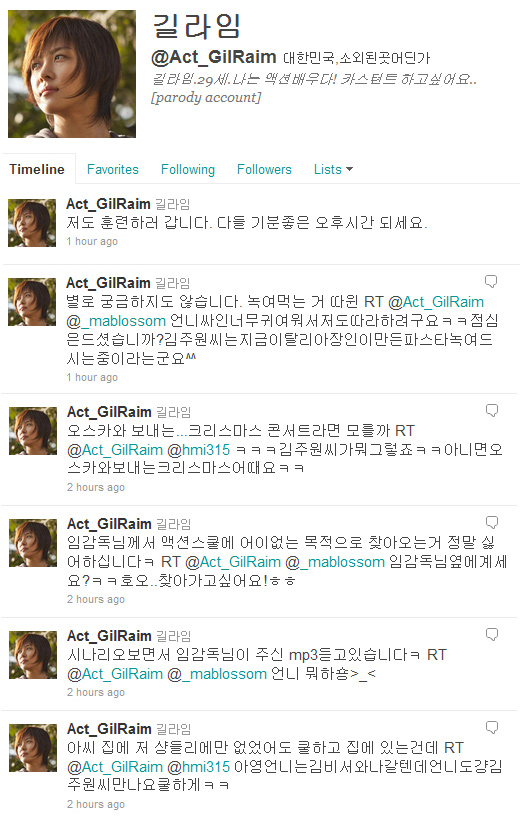Click the Act_GilRaim username on the first tweet
The width and height of the screenshot is (520, 817).
(x=108, y=204)
